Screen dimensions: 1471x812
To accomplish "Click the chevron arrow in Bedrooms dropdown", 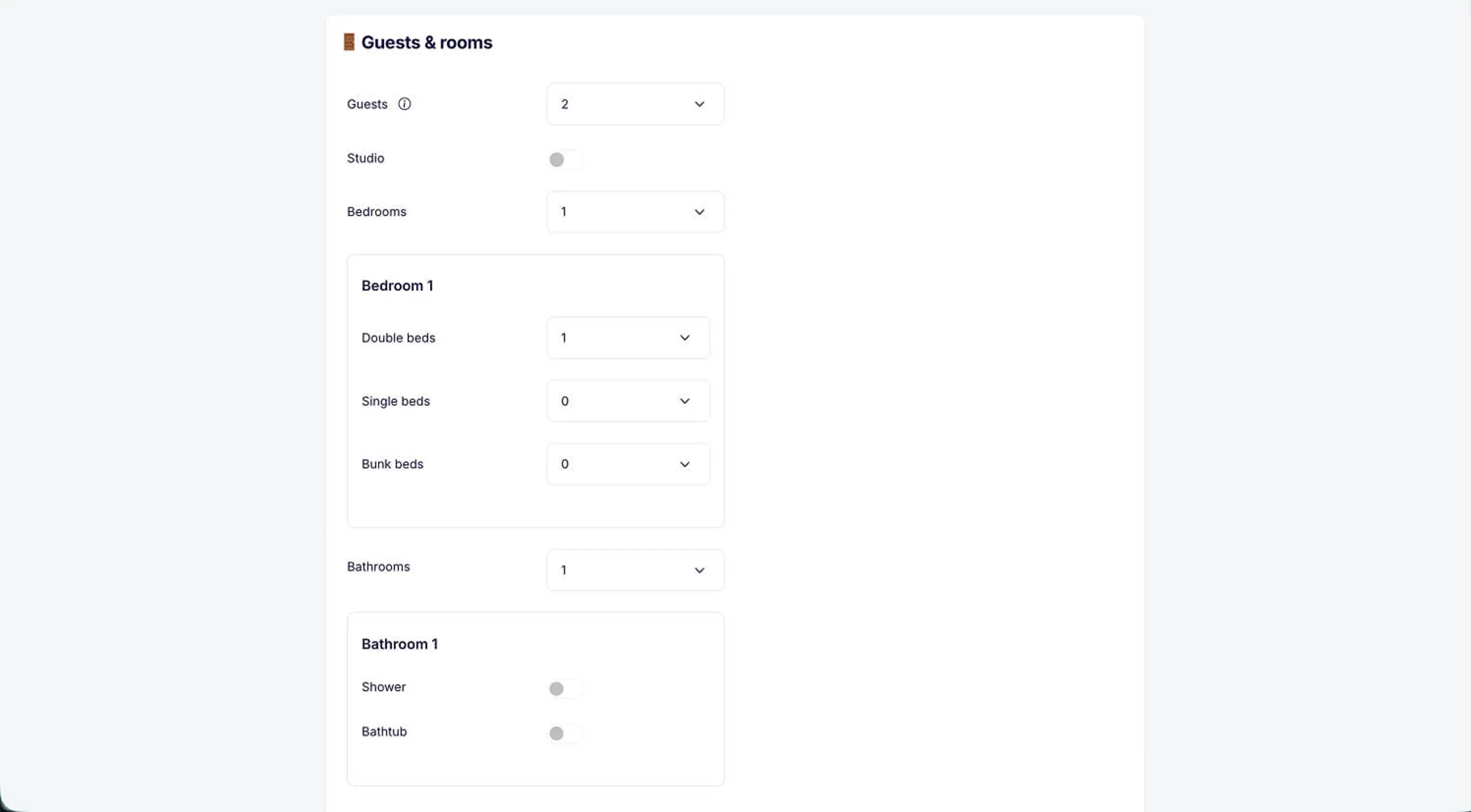I will point(699,212).
